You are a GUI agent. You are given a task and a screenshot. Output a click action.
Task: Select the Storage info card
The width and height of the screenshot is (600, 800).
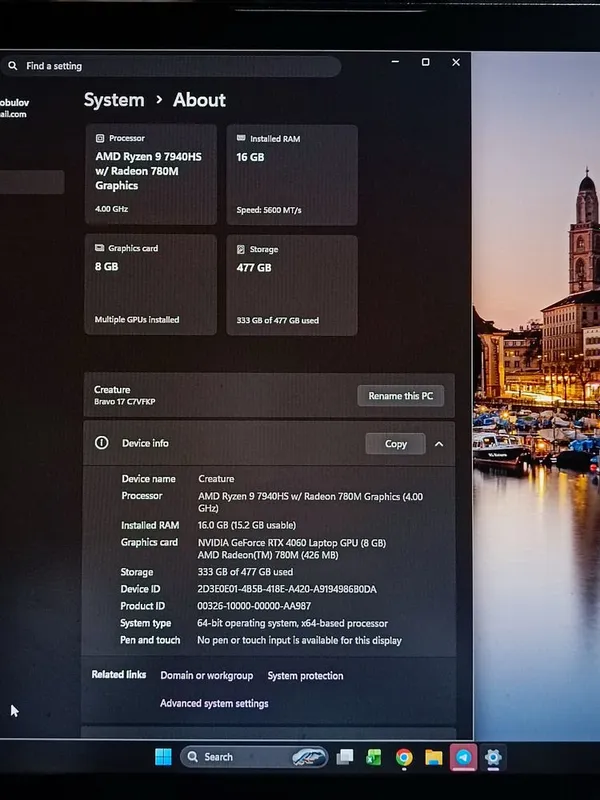point(292,285)
